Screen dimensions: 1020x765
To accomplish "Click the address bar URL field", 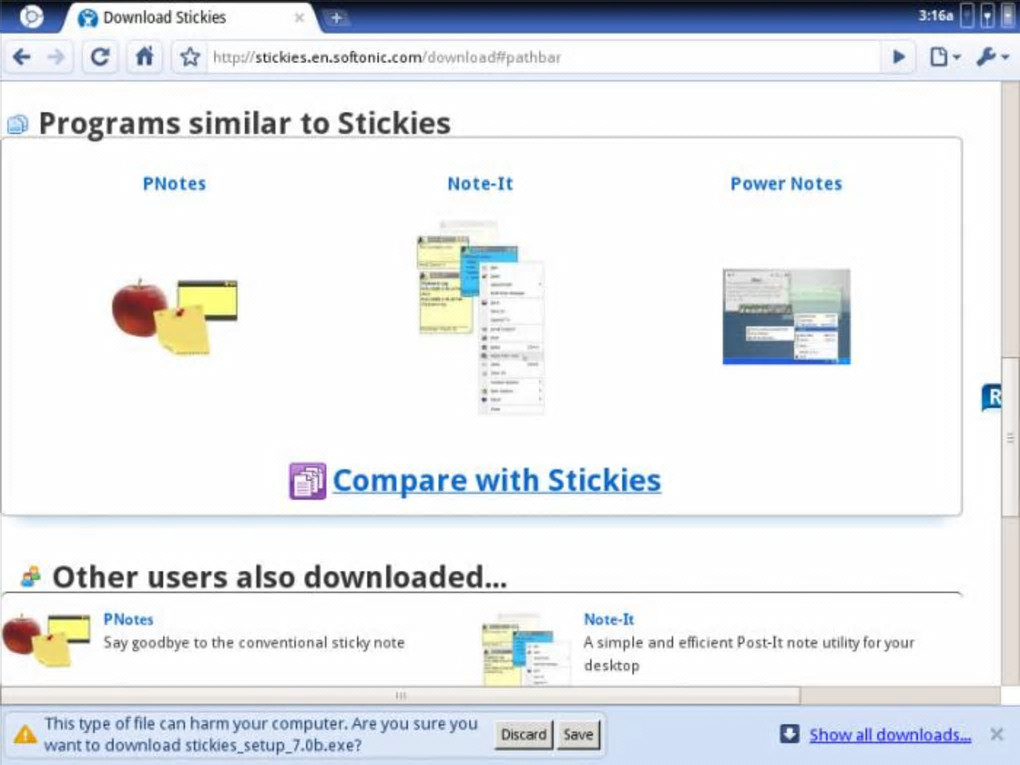I will [543, 57].
